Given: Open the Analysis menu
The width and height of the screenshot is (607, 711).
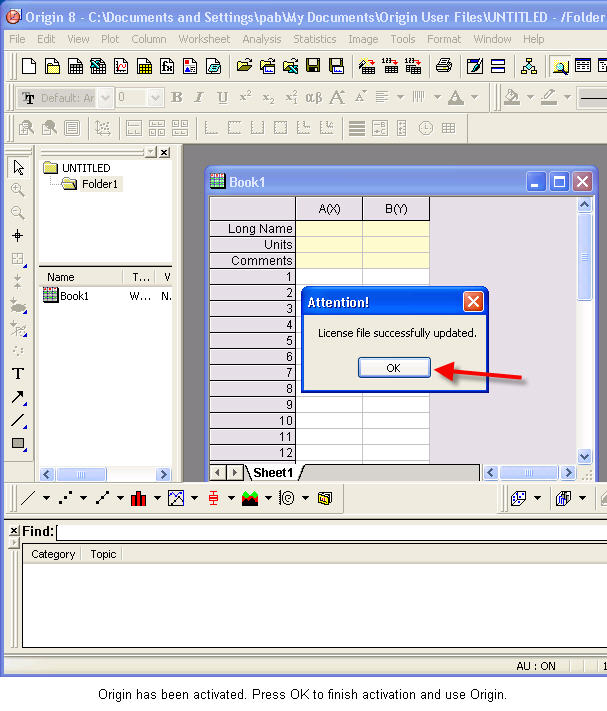Looking at the screenshot, I should [x=262, y=39].
